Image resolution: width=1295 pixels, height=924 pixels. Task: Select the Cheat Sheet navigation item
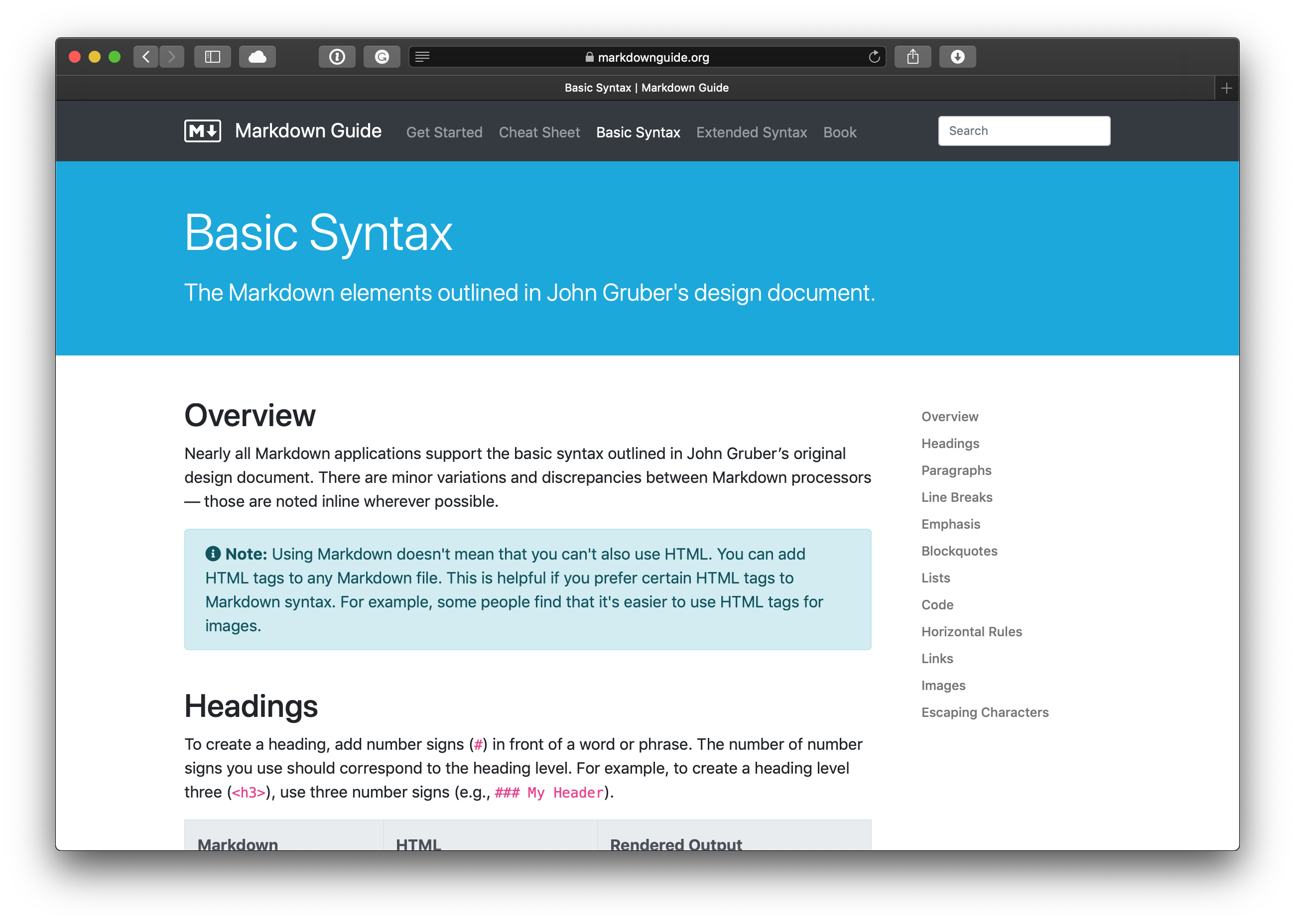[x=539, y=132]
